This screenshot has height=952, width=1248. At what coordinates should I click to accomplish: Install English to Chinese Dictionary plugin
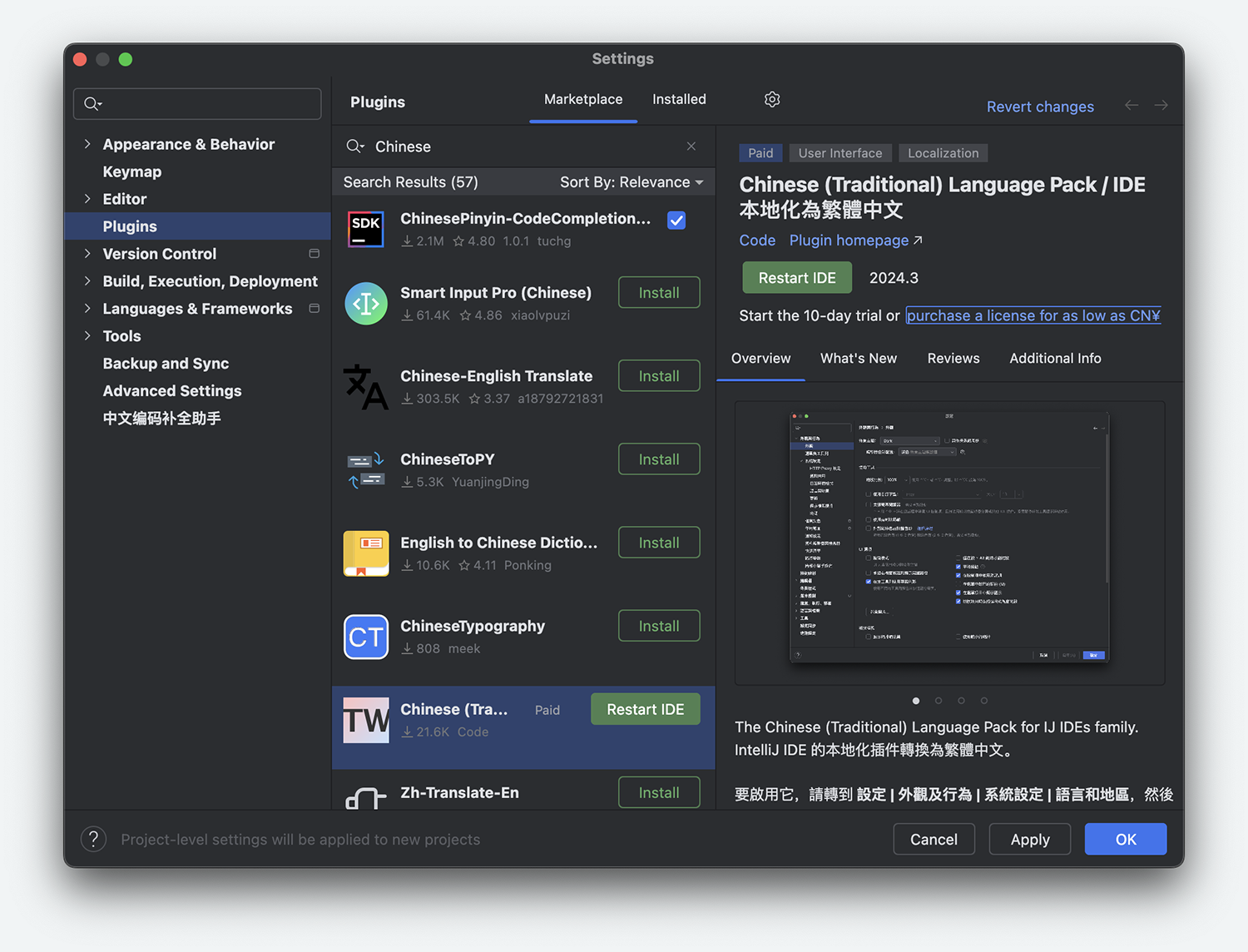click(659, 543)
